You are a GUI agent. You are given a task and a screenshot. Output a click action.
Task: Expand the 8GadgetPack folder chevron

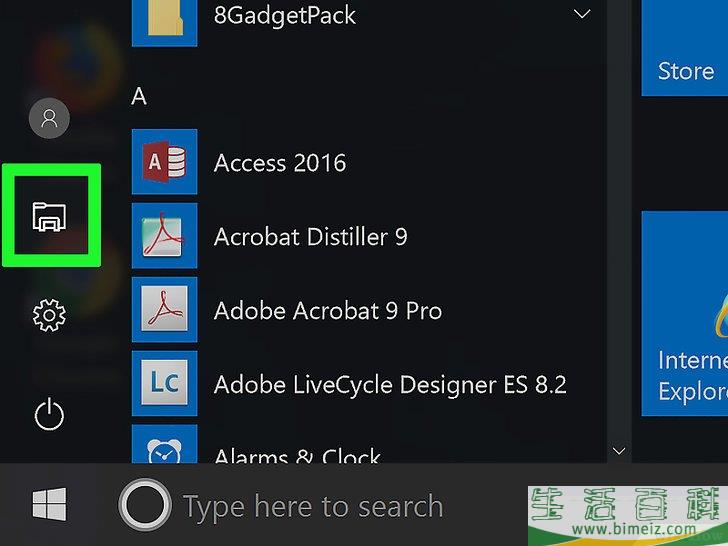[x=582, y=14]
